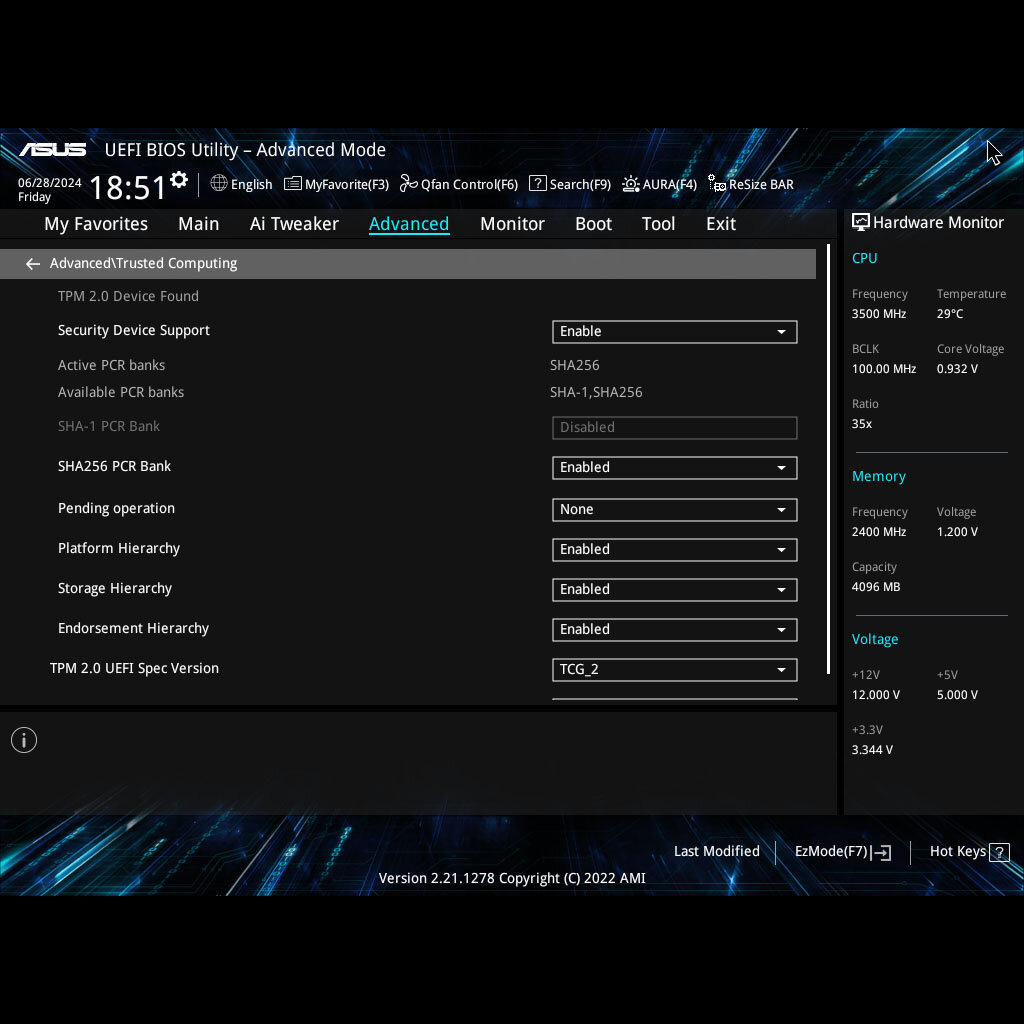Open Qfan Control fan icon

(x=409, y=184)
